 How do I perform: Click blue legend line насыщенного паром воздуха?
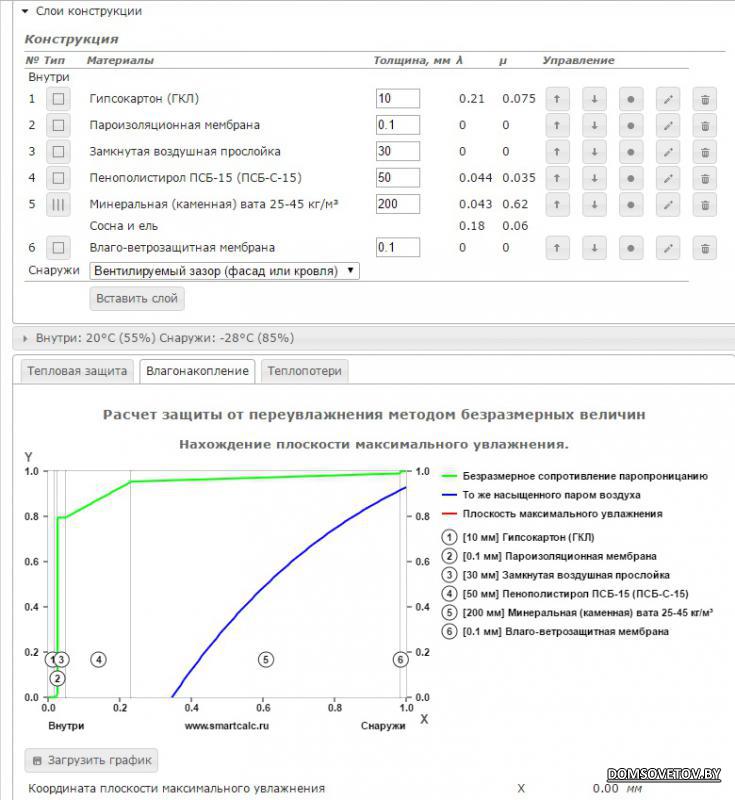click(449, 495)
